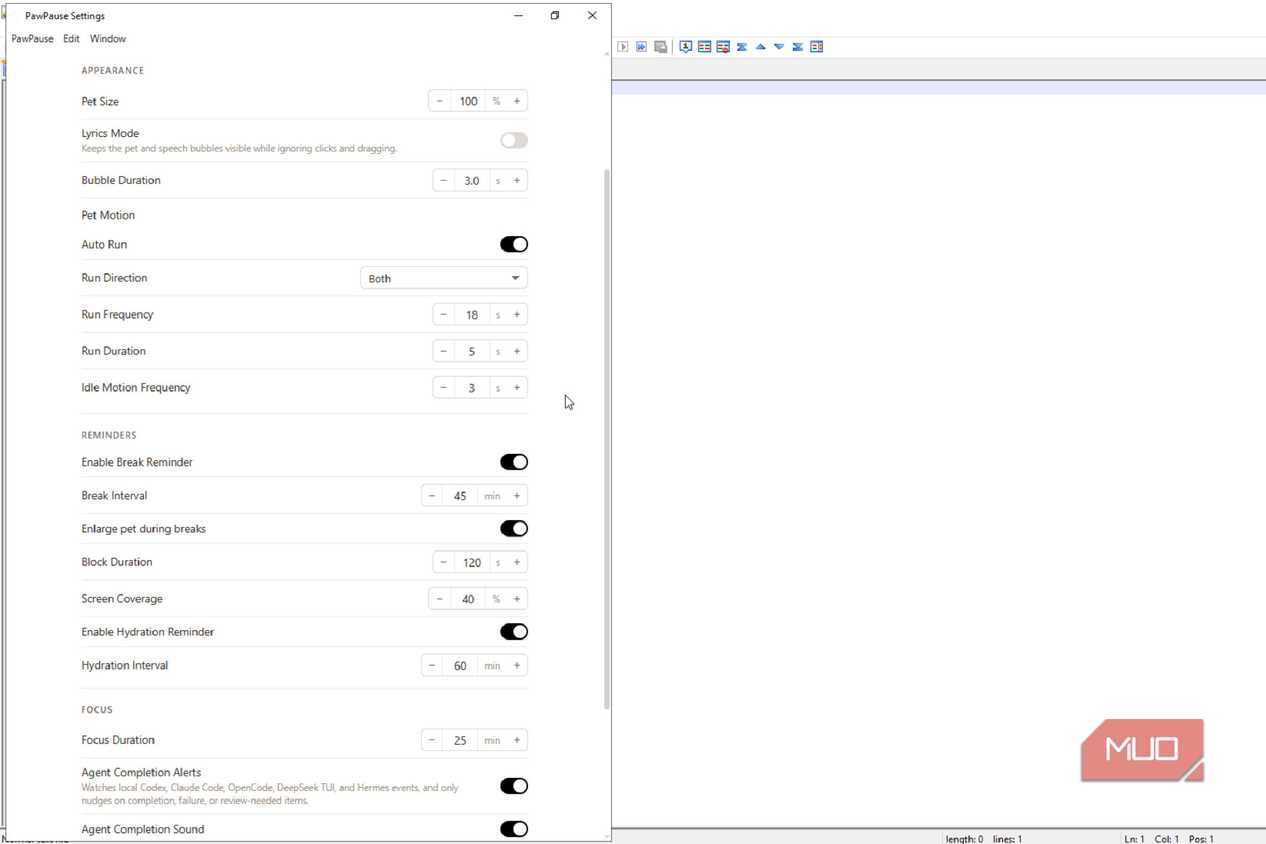Image resolution: width=1266 pixels, height=844 pixels.
Task: Jump to last difference icon in Notepad++ toolbar
Action: [x=798, y=47]
